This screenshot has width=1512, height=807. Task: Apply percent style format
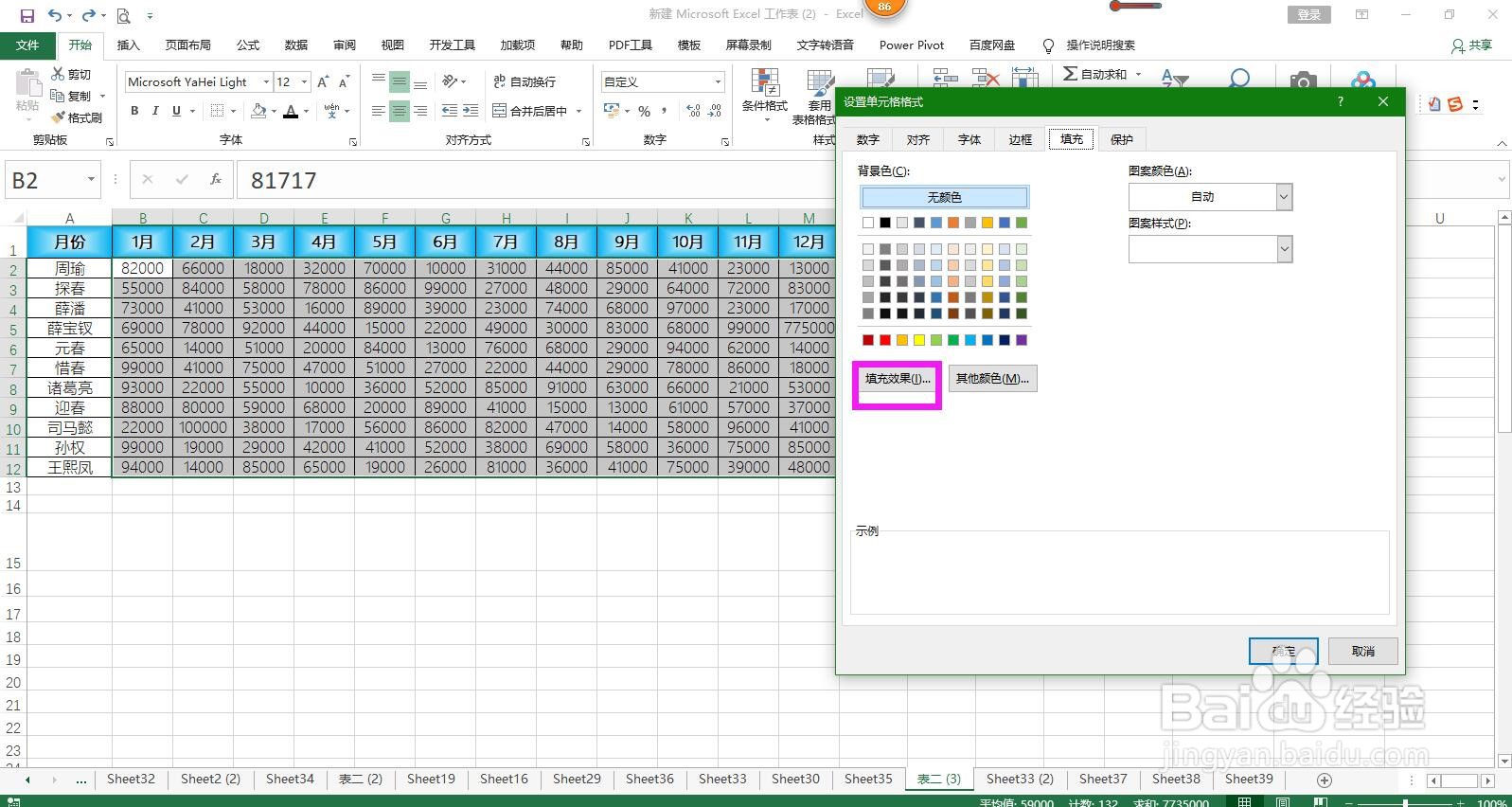coord(644,111)
